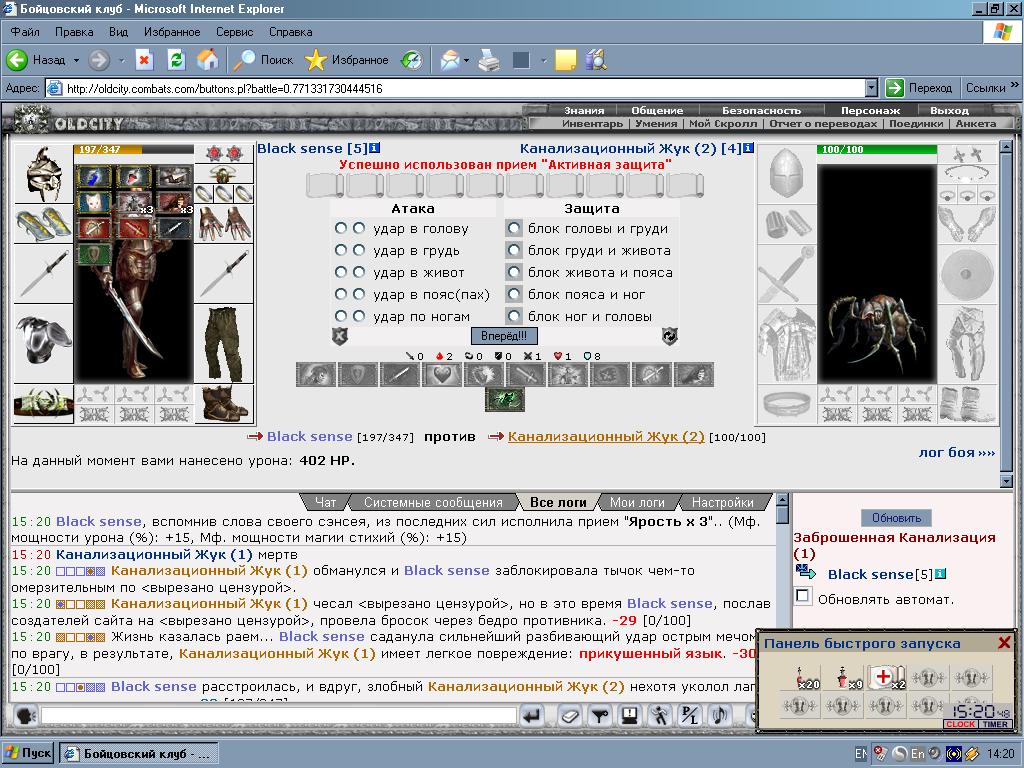1024x768 pixels.
Task: Click the Print toolbar icon
Action: (x=489, y=61)
